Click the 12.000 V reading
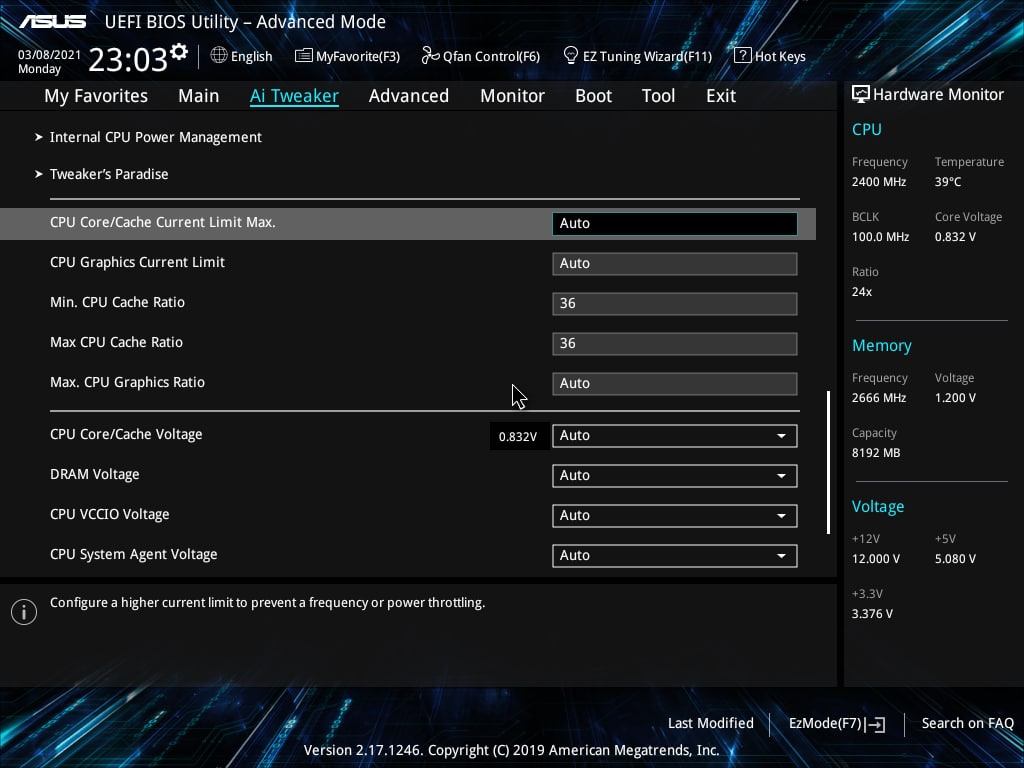 click(876, 559)
